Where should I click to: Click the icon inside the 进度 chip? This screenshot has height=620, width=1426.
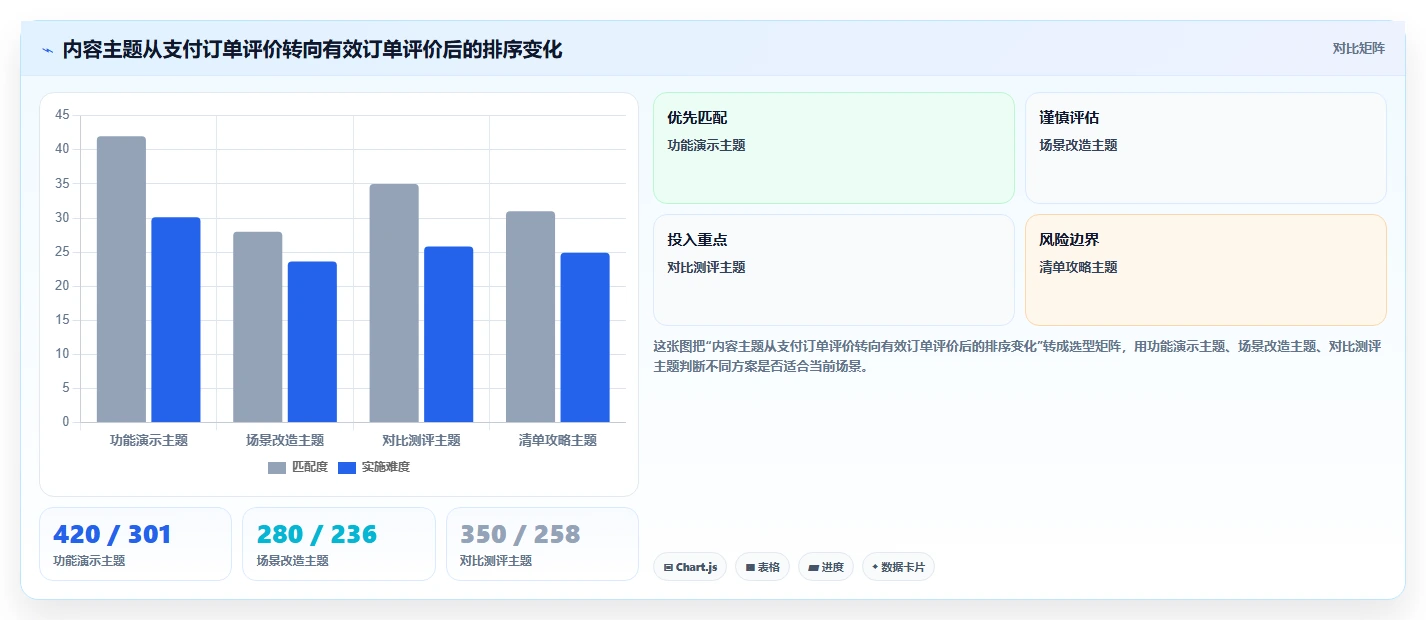click(813, 568)
